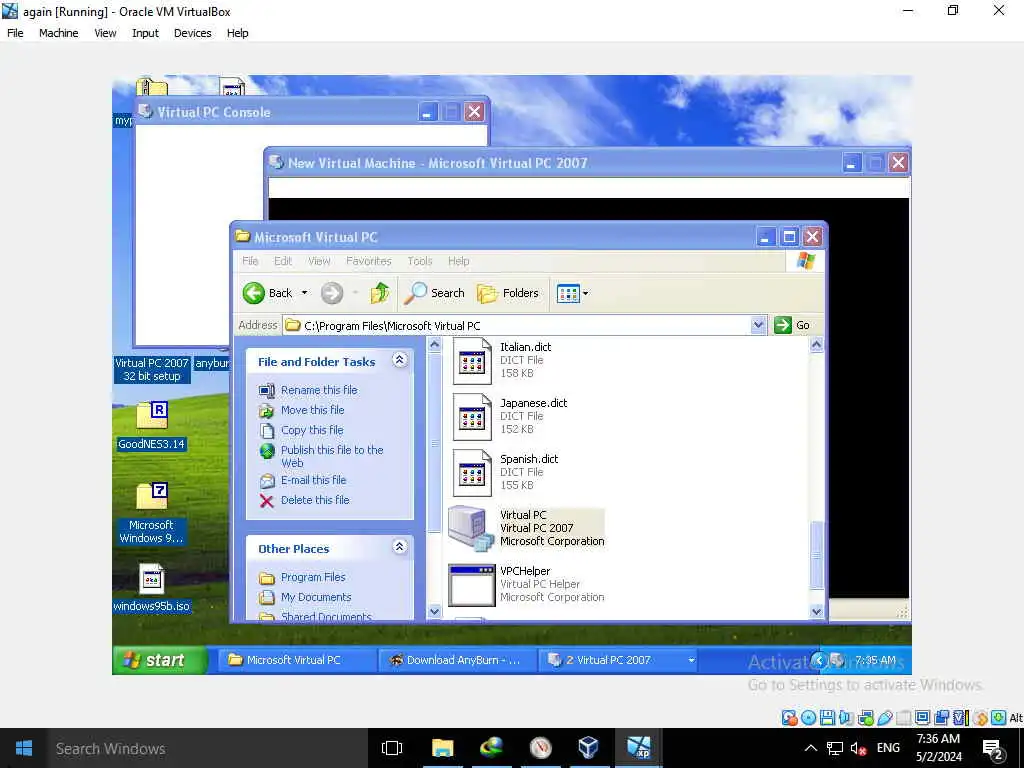Open the Explorer View menu
The width and height of the screenshot is (1024, 768).
(319, 261)
